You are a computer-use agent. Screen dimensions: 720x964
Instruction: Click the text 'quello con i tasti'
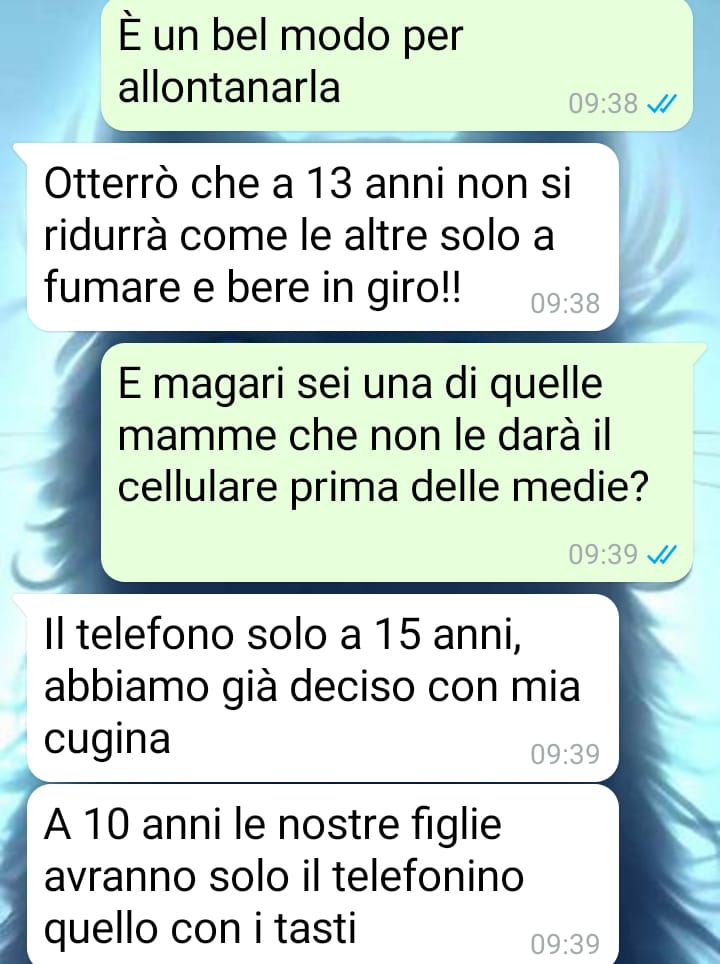tap(200, 927)
